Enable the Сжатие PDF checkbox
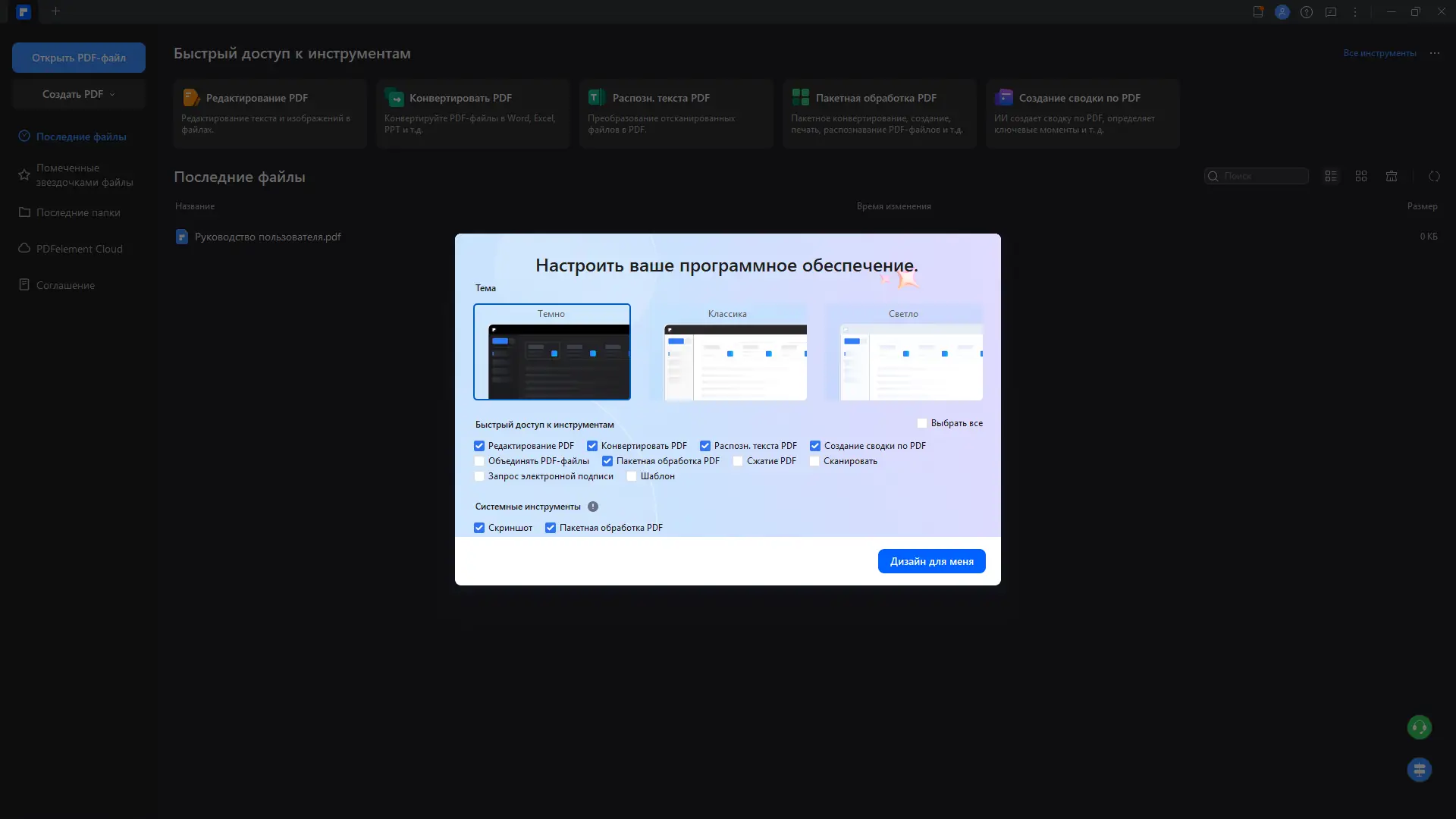Screen dimensions: 1456x819 pyautogui.click(x=738, y=460)
